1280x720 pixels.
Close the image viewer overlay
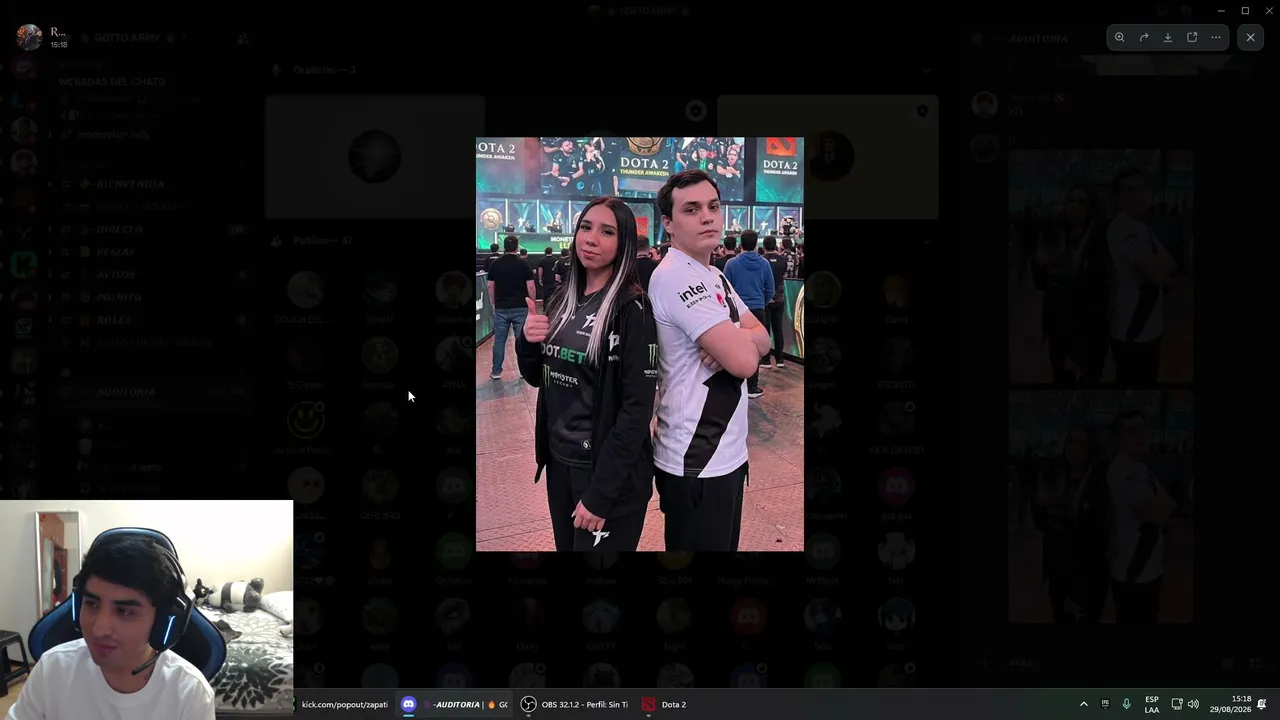[x=1250, y=37]
